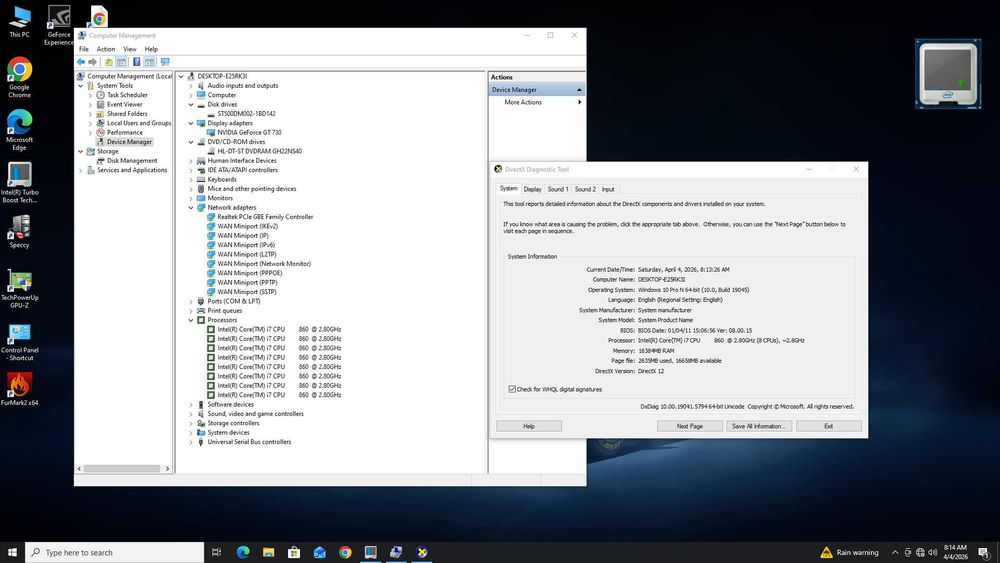Image resolution: width=1000 pixels, height=563 pixels.
Task: Select WAN Miniport (PPTP) adapter
Action: pos(247,282)
